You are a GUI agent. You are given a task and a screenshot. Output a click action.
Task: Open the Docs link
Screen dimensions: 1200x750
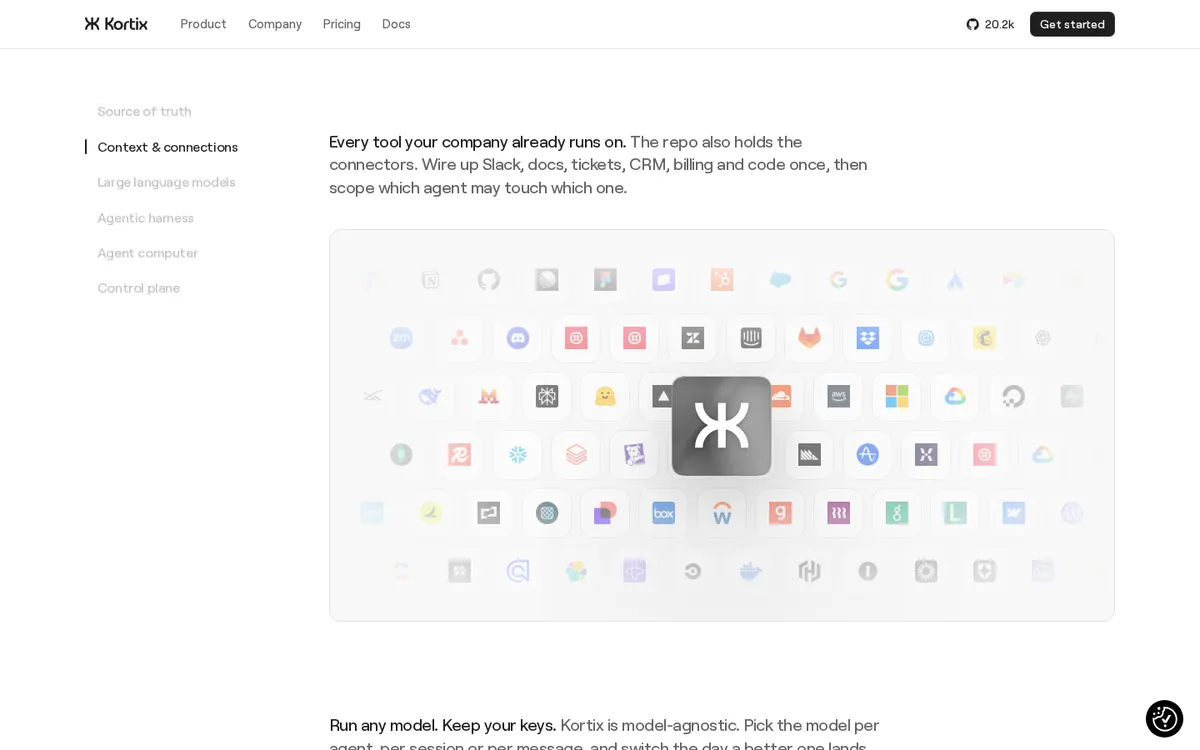coord(396,24)
